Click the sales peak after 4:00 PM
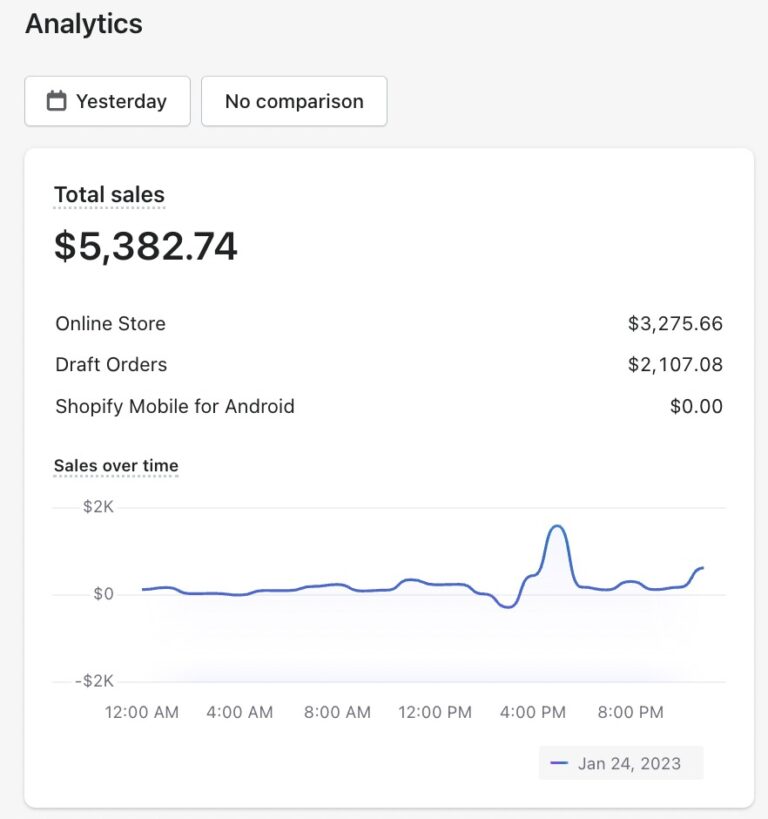 (557, 526)
